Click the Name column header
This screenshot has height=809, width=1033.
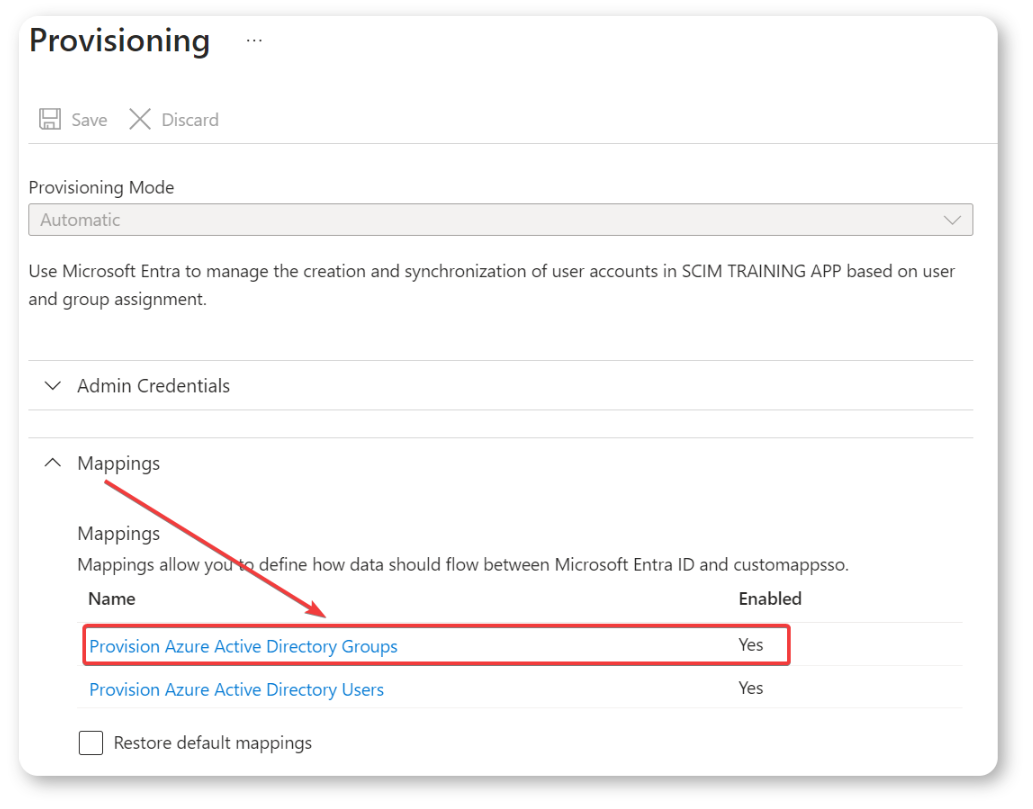111,599
